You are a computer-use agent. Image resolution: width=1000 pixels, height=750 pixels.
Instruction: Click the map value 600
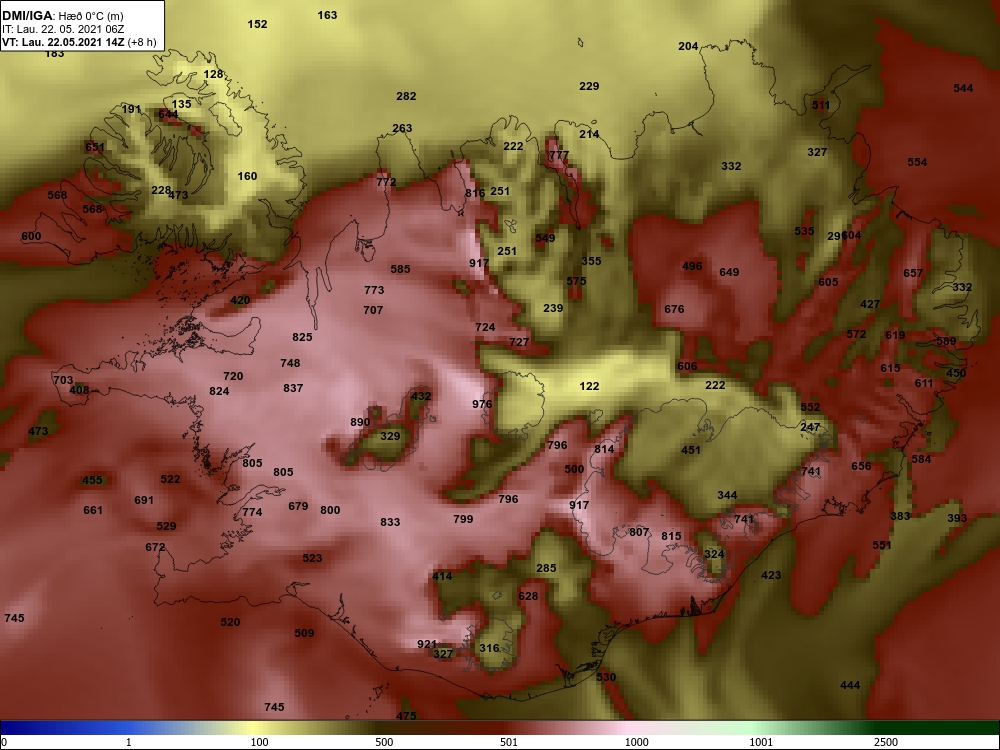[31, 236]
